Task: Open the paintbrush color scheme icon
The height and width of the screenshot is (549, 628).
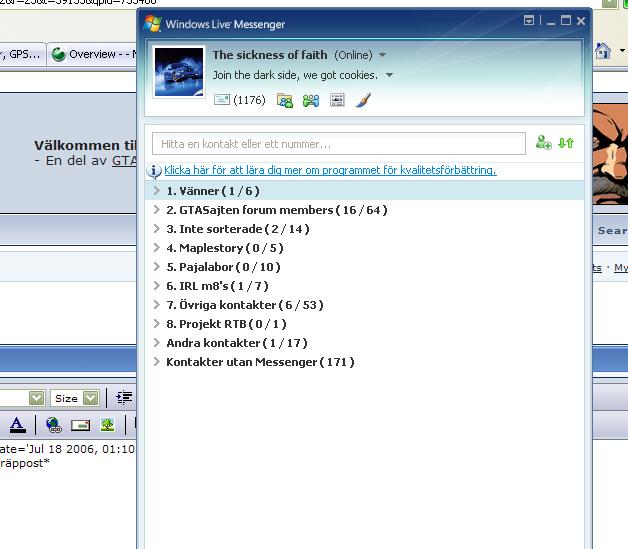Action: coord(363,100)
